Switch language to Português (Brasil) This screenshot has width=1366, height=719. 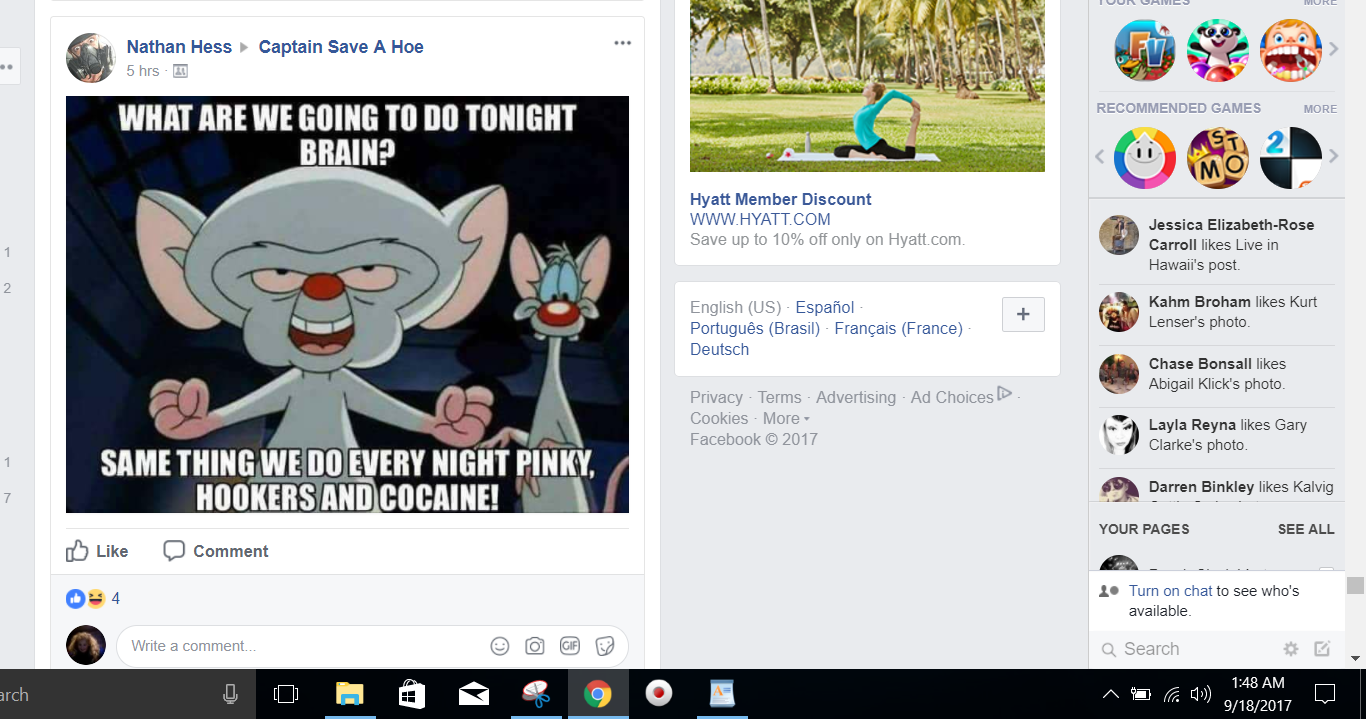755,328
